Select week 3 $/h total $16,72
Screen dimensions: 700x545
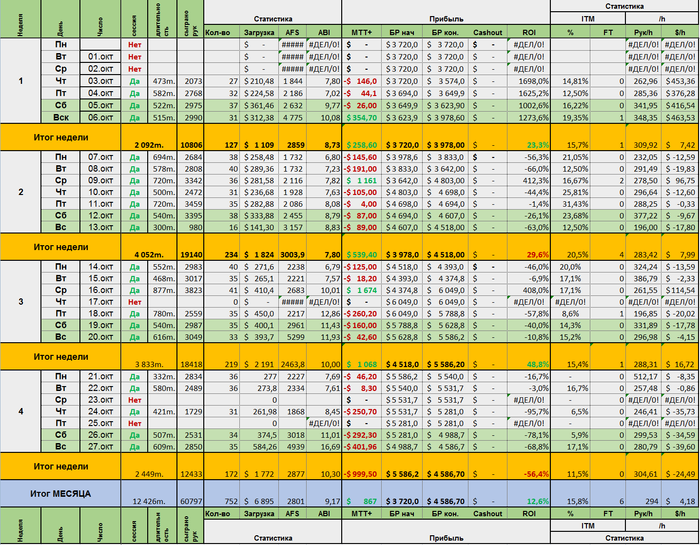click(679, 357)
